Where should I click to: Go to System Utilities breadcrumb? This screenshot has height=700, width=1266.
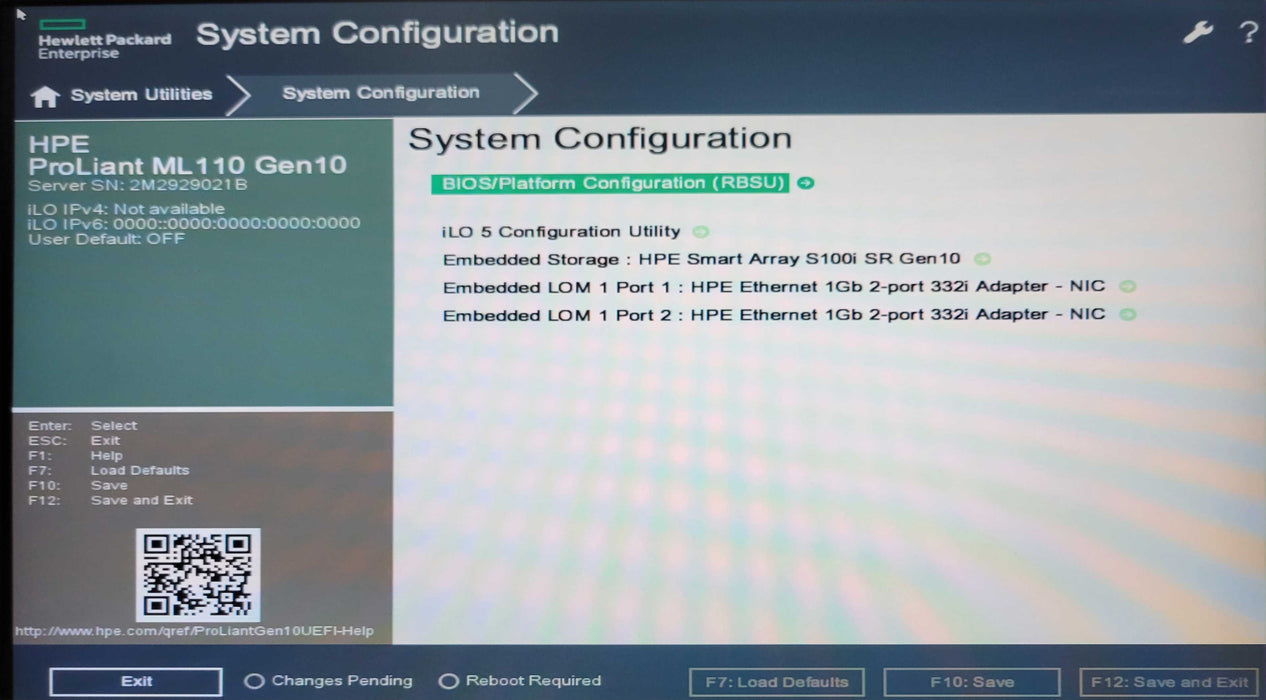tap(141, 95)
